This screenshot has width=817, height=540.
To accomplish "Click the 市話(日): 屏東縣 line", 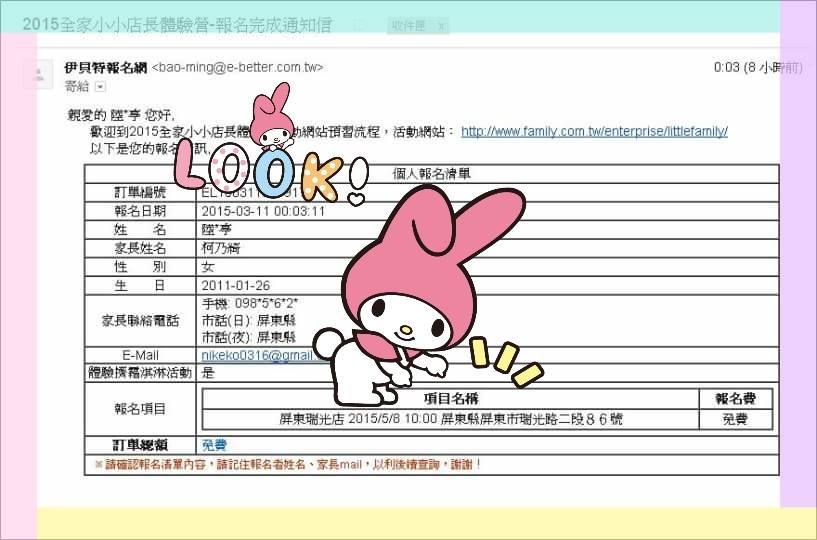I will (x=249, y=321).
